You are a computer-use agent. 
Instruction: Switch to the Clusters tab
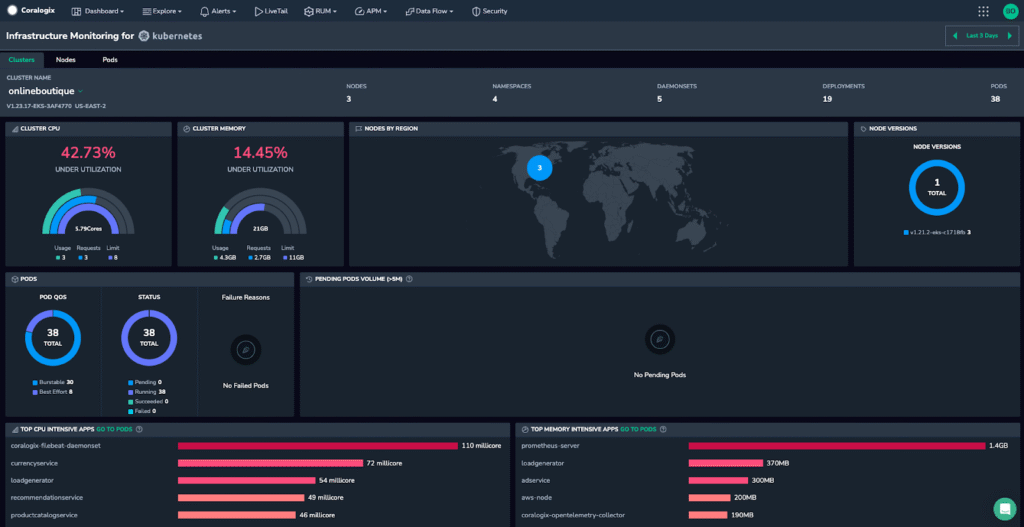(22, 59)
